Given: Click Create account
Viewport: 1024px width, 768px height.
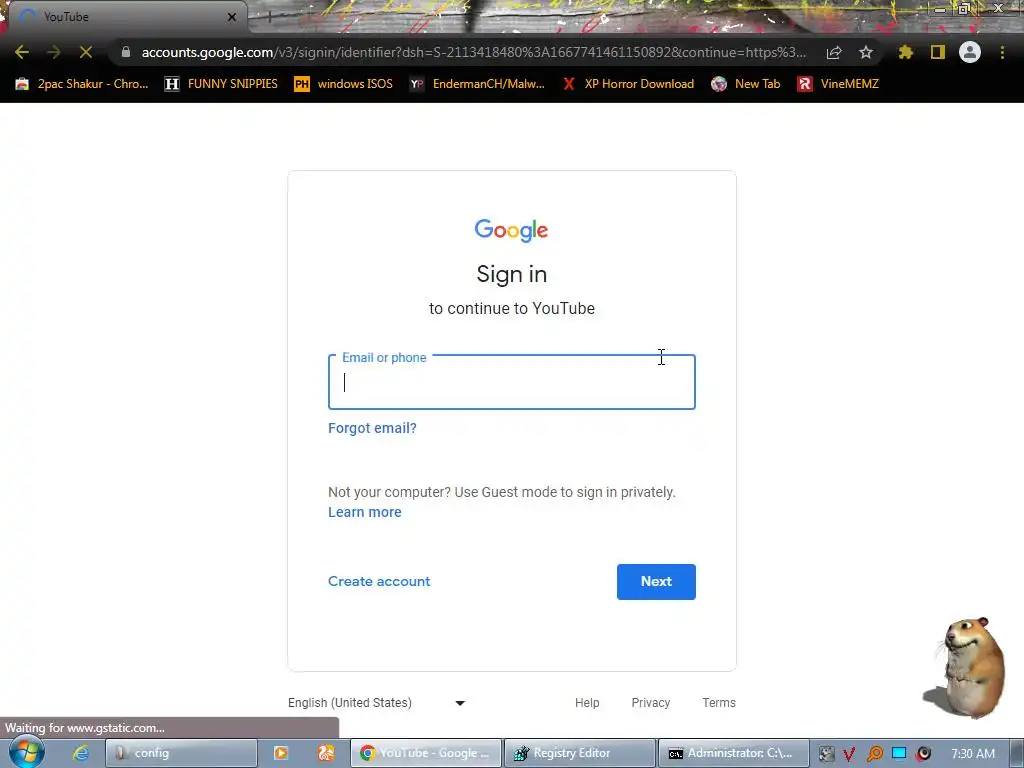Looking at the screenshot, I should click(379, 581).
